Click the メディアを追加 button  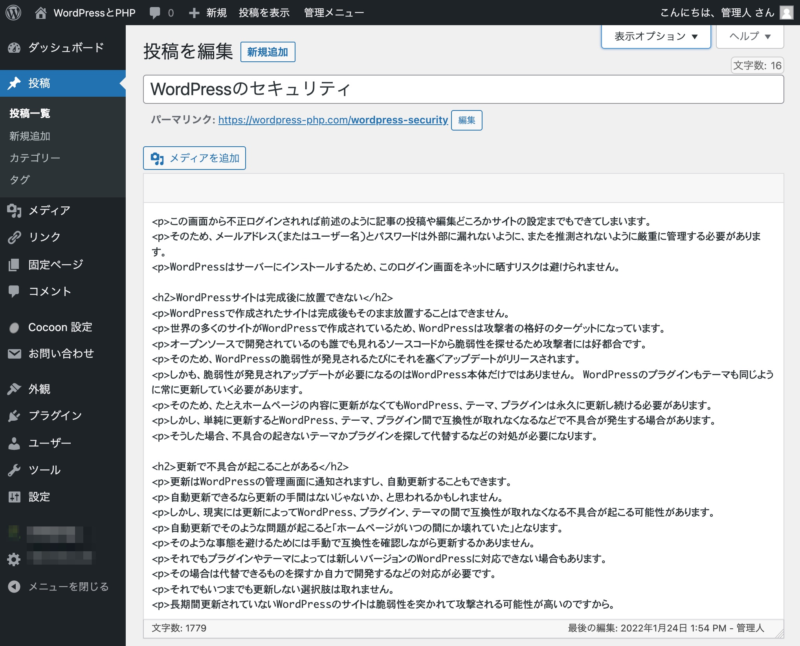(x=194, y=158)
